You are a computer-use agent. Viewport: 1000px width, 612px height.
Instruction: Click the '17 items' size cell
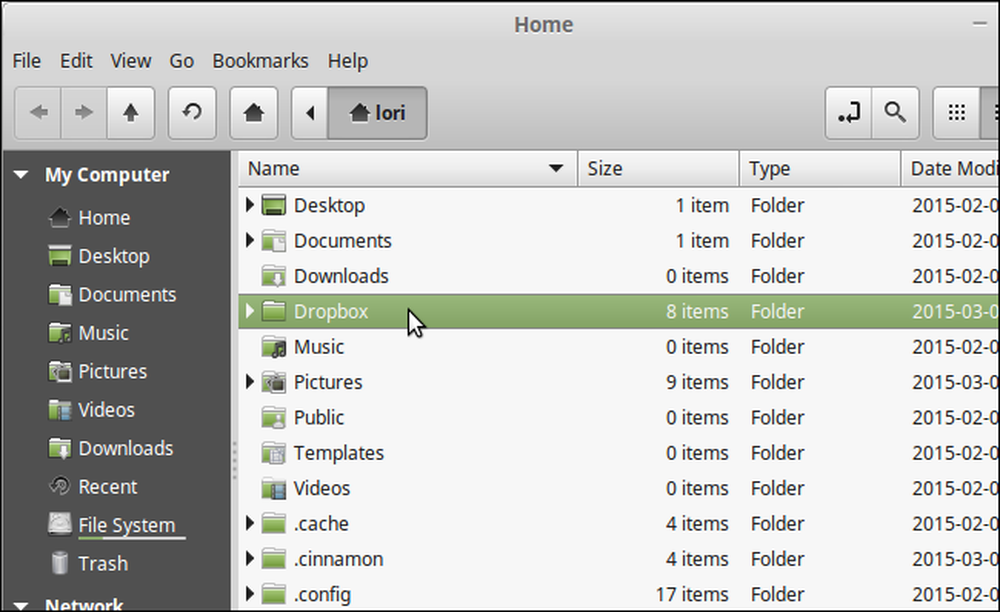692,594
